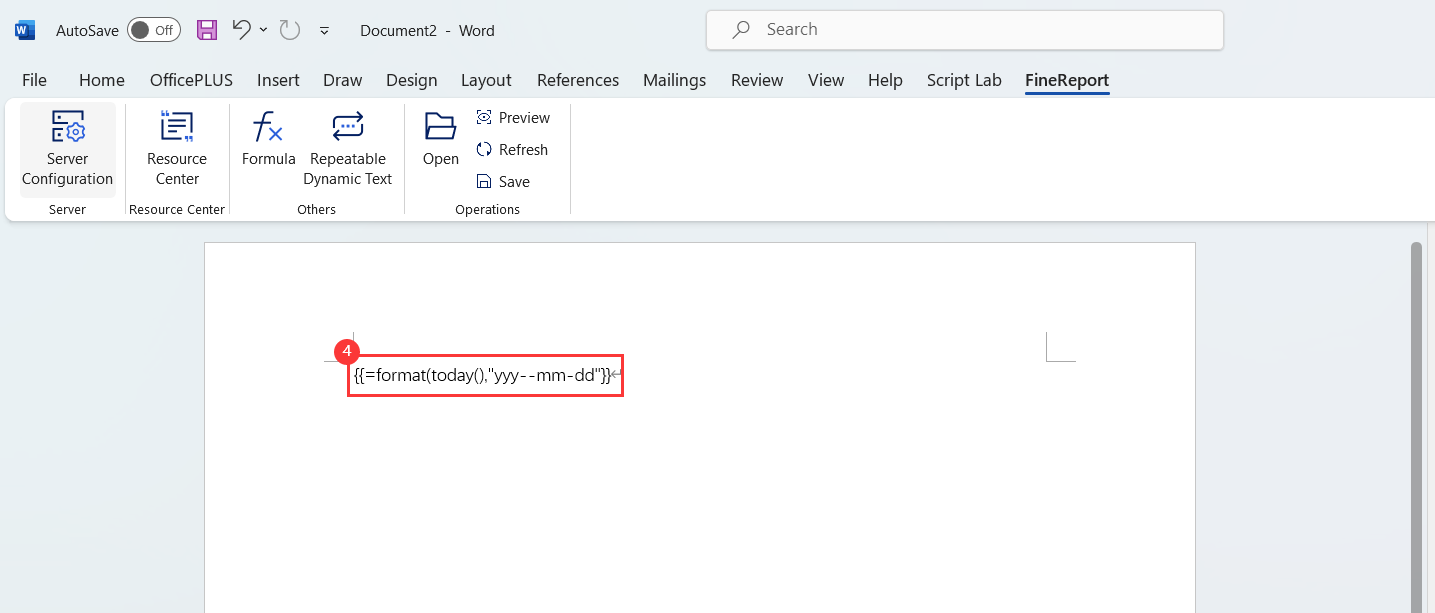The image size is (1435, 613).
Task: Expand the Word icon menu at top left
Action: [x=22, y=30]
